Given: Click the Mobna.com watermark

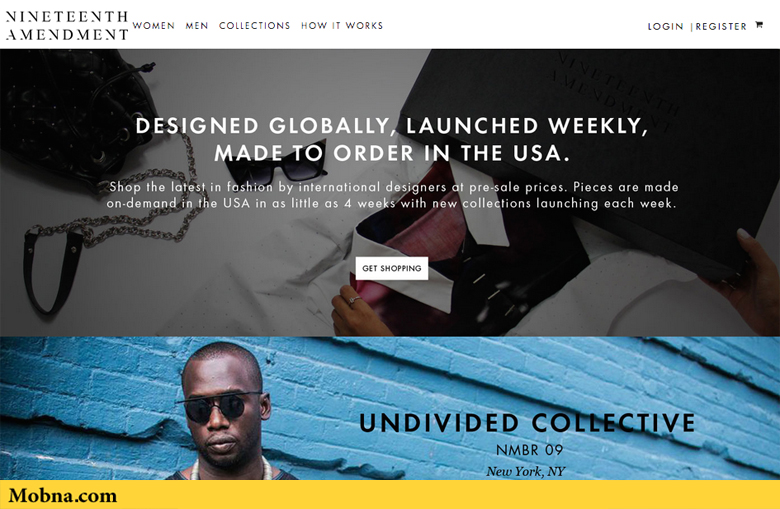Looking at the screenshot, I should click(63, 496).
